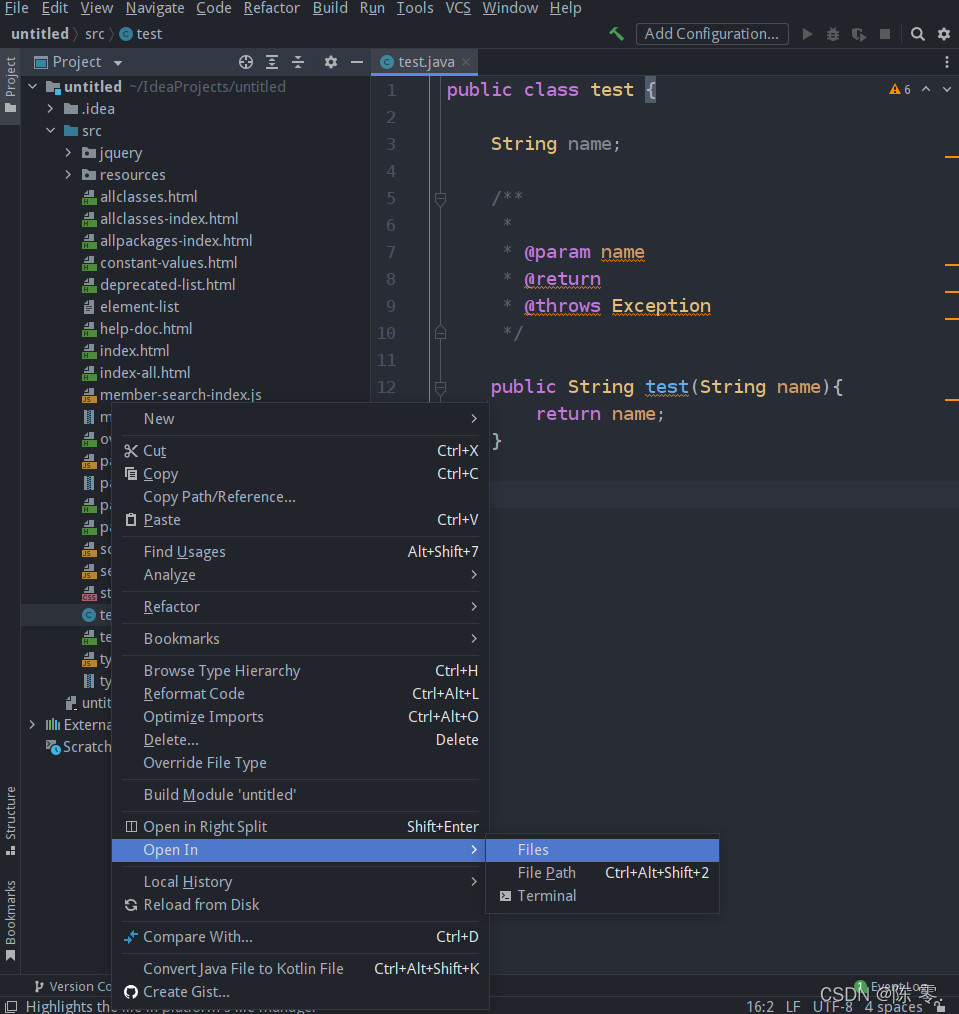The image size is (959, 1014).
Task: Toggle the Structure tool window side tab
Action: coord(10,820)
